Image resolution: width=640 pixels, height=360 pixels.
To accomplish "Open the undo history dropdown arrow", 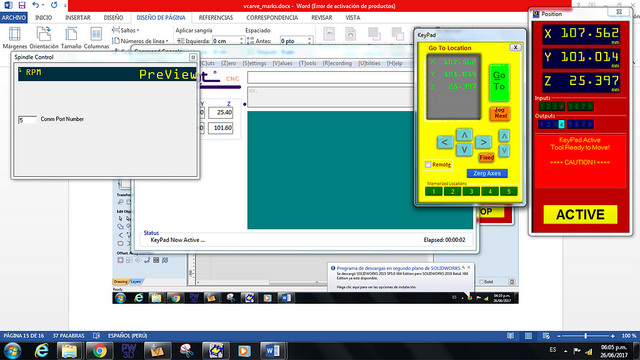I will [x=43, y=5].
